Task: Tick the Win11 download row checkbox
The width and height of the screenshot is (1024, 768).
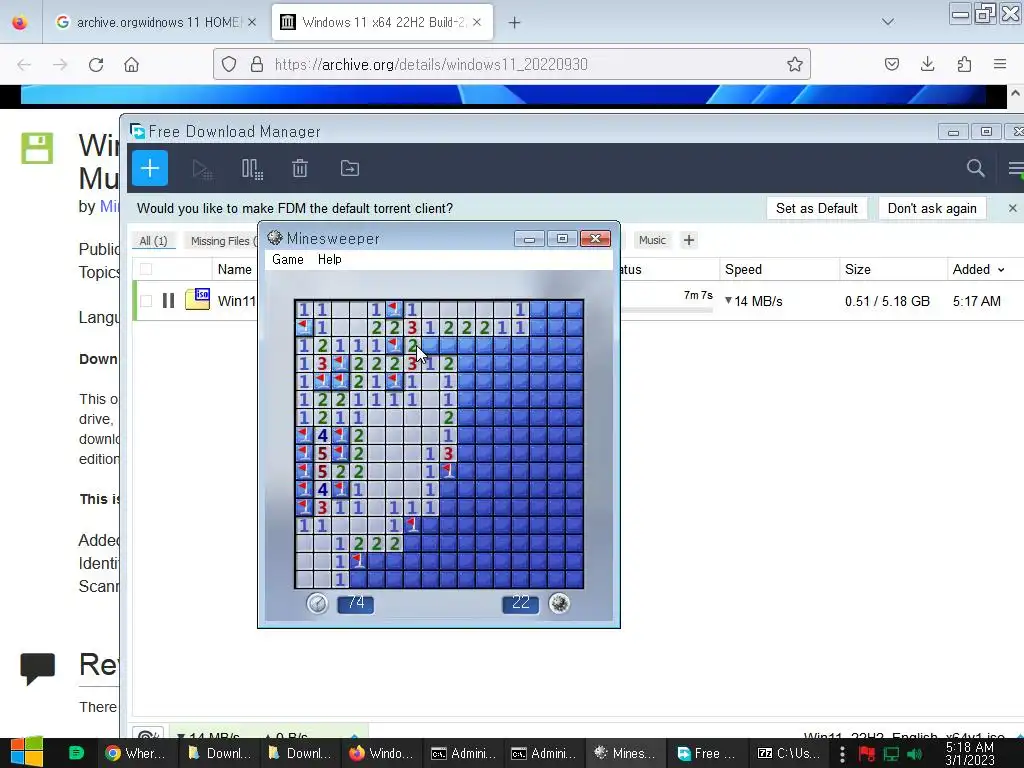Action: click(x=146, y=300)
